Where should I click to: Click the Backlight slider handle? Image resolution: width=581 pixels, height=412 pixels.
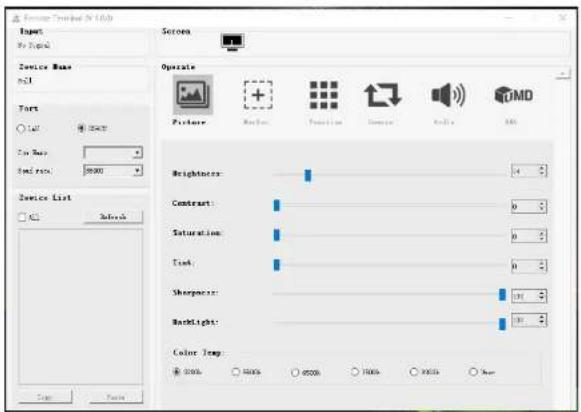tap(502, 324)
